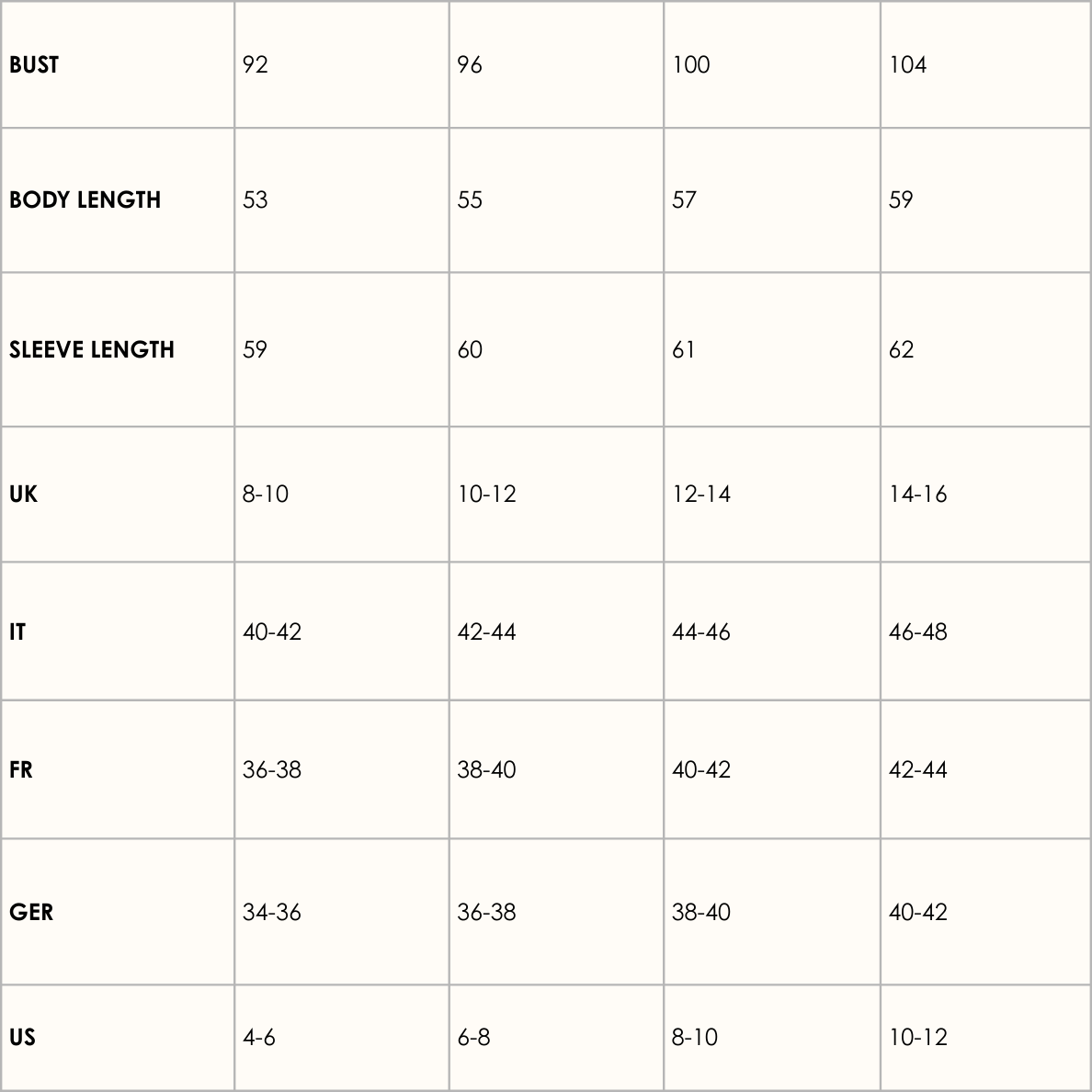Screen dimensions: 1092x1092
Task: Select the BODY LENGTH row header
Action: 85,199
